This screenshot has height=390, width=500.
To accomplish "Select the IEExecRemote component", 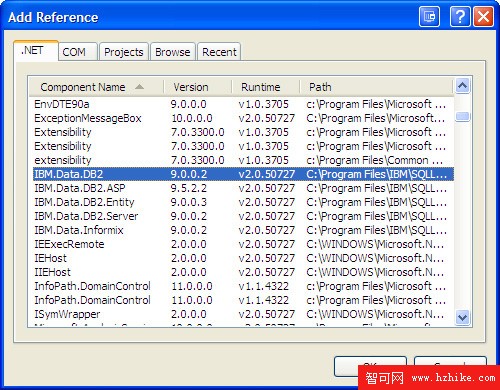I will click(x=243, y=244).
